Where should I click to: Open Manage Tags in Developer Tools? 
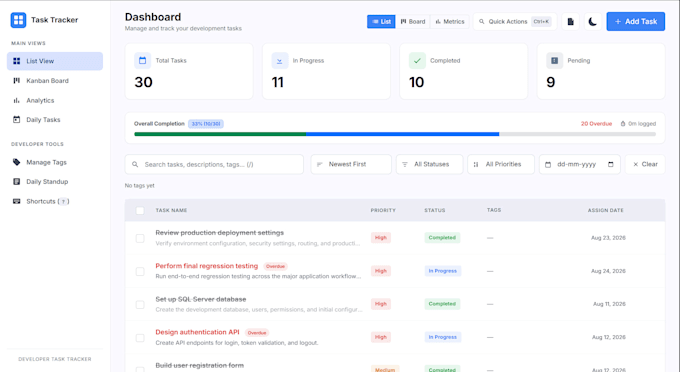tap(55, 162)
